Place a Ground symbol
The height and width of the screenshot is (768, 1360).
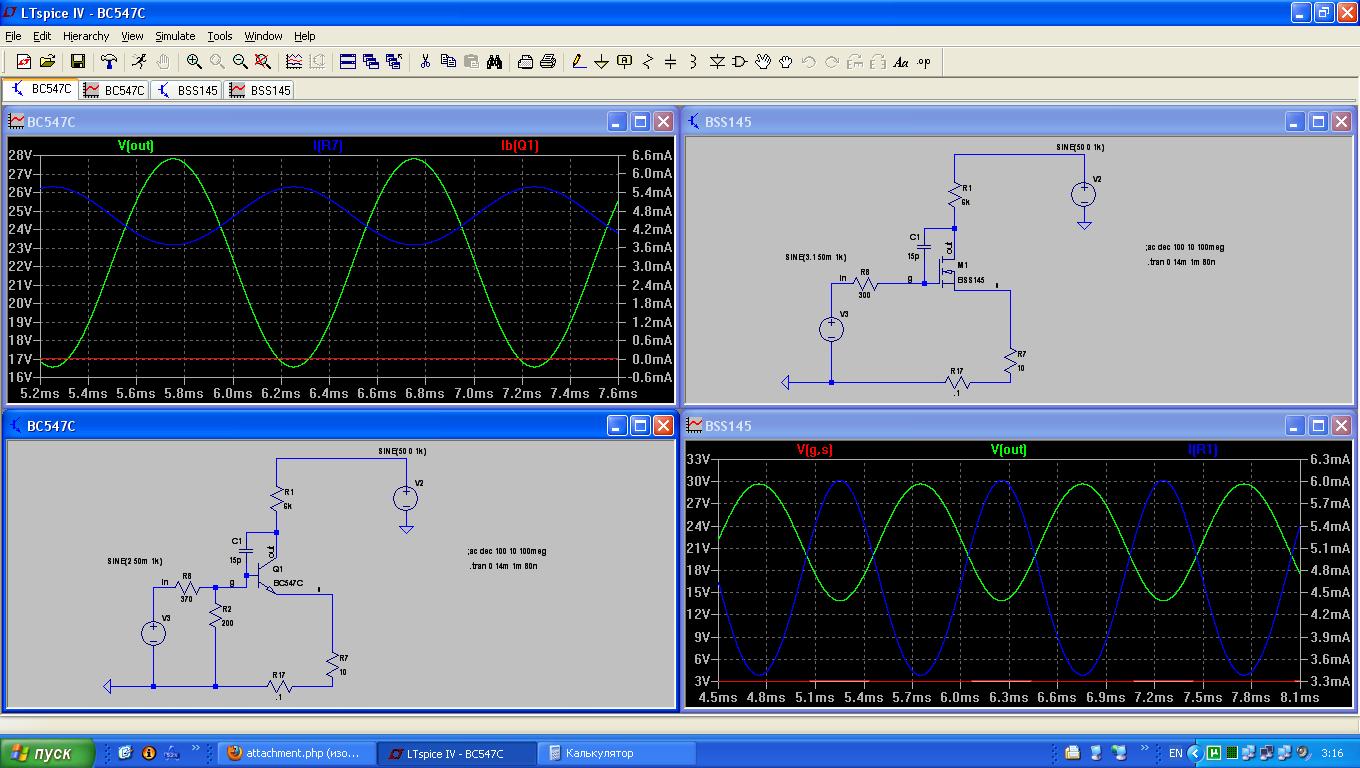coord(601,62)
